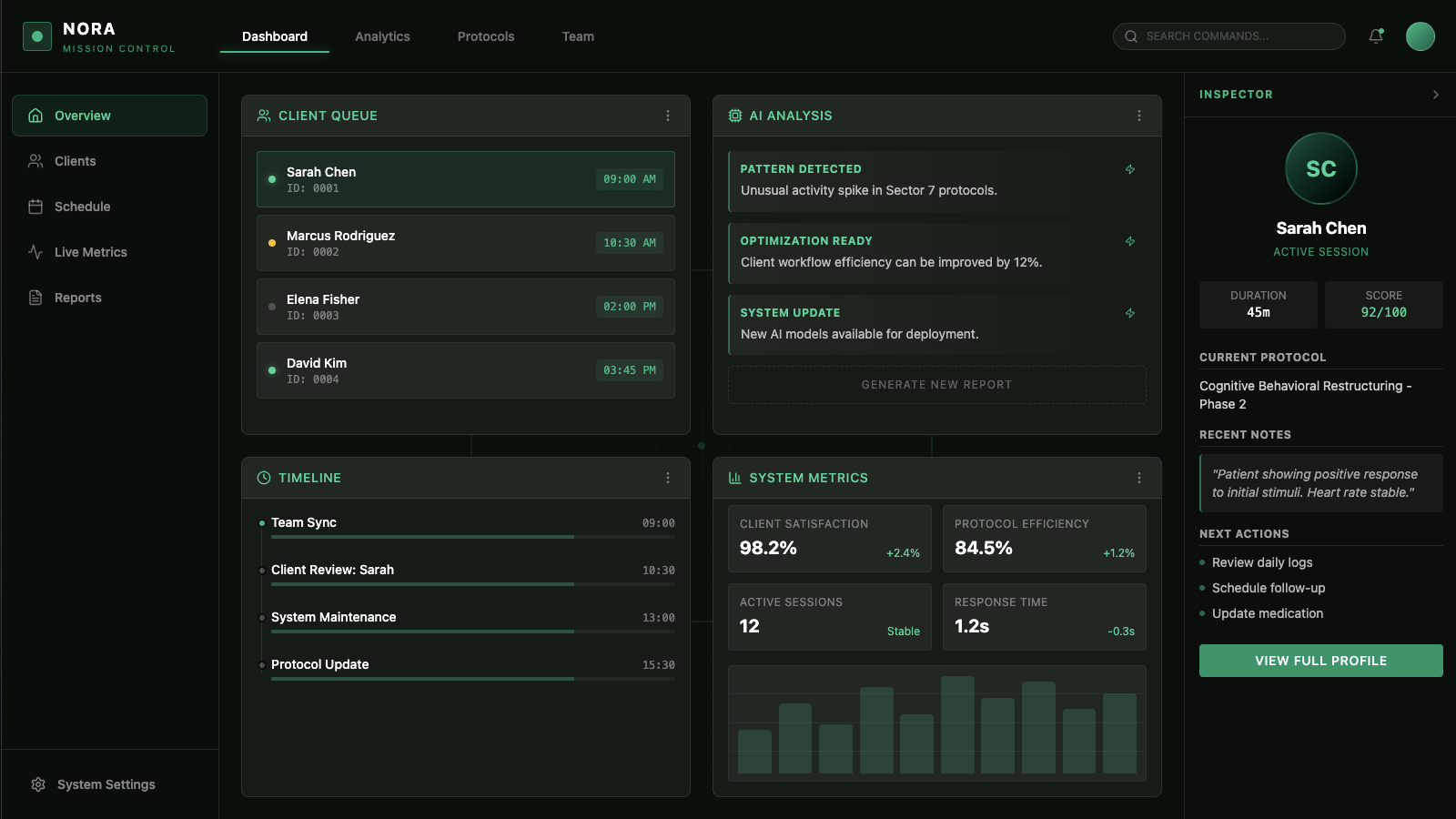Open Clients from the sidebar

click(75, 161)
